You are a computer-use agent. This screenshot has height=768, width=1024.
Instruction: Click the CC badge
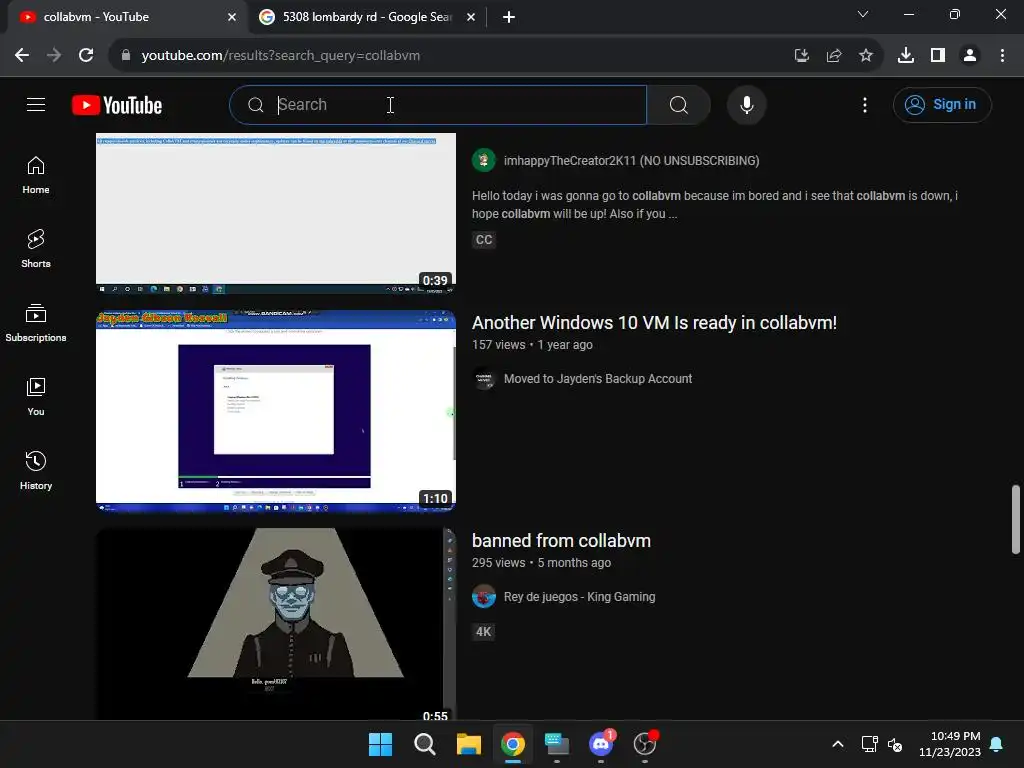[x=484, y=240]
